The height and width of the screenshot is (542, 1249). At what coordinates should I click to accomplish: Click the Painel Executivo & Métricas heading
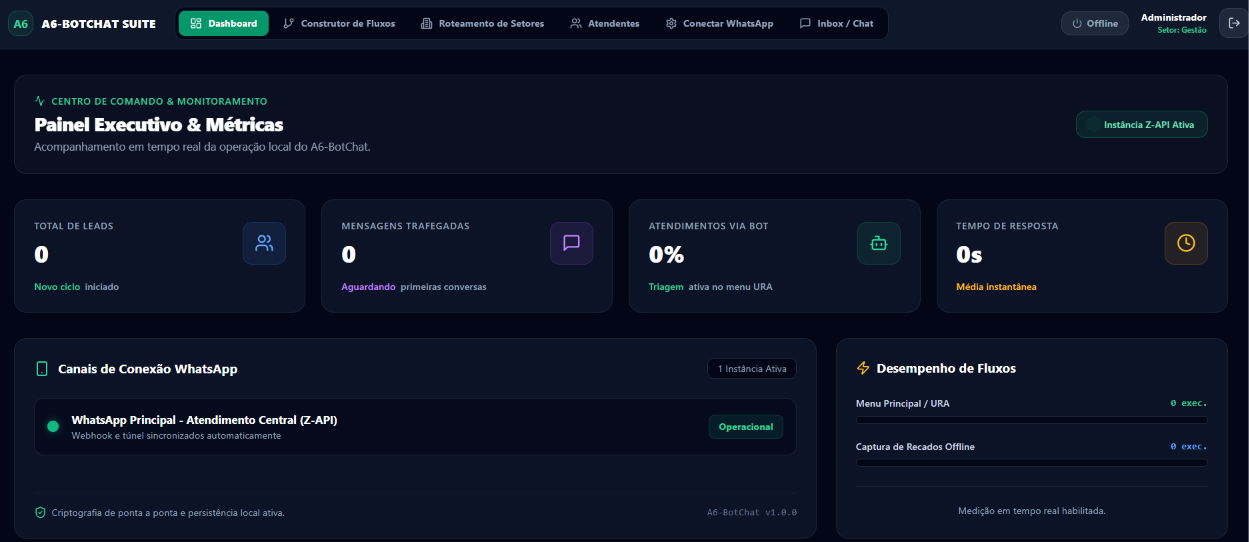point(159,125)
